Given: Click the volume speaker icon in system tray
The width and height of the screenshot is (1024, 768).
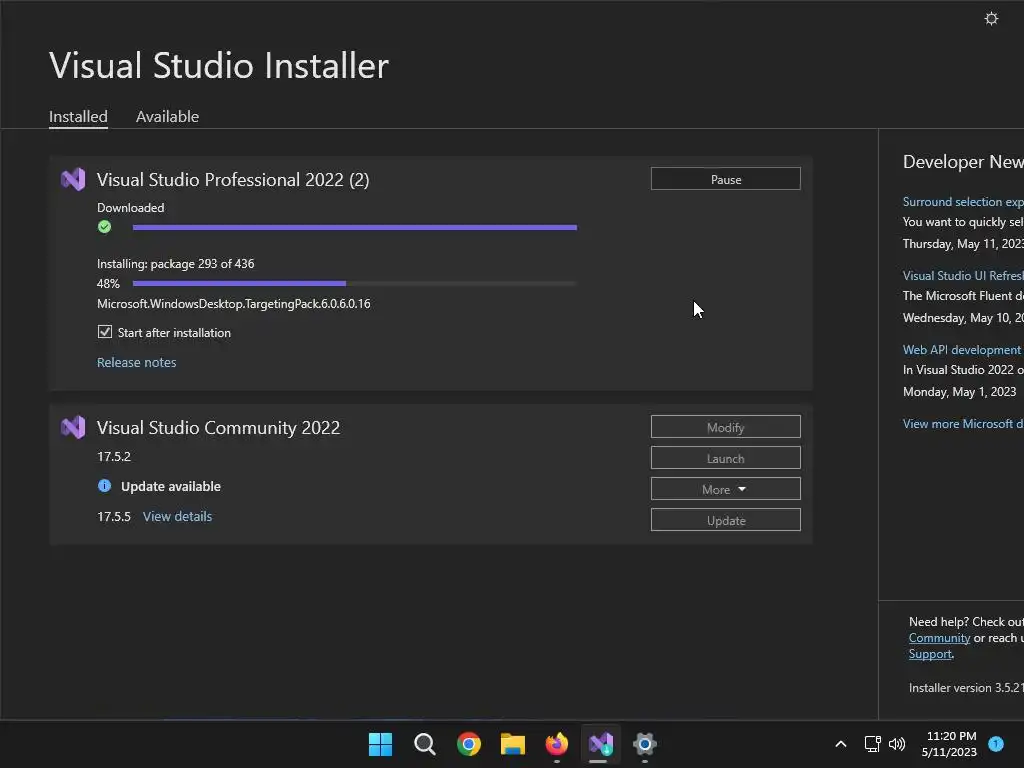Looking at the screenshot, I should [x=897, y=744].
